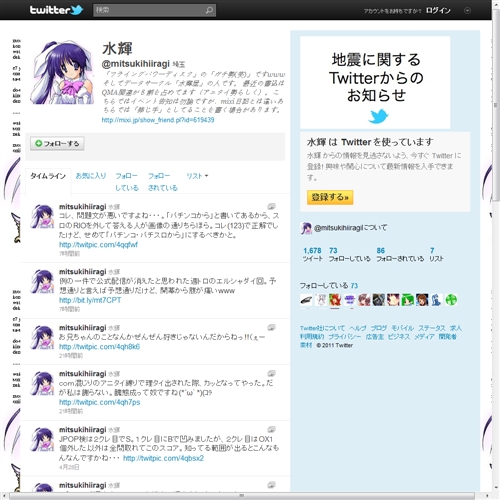Click small avatar beside @mitsukihiiragiについて

click(306, 228)
